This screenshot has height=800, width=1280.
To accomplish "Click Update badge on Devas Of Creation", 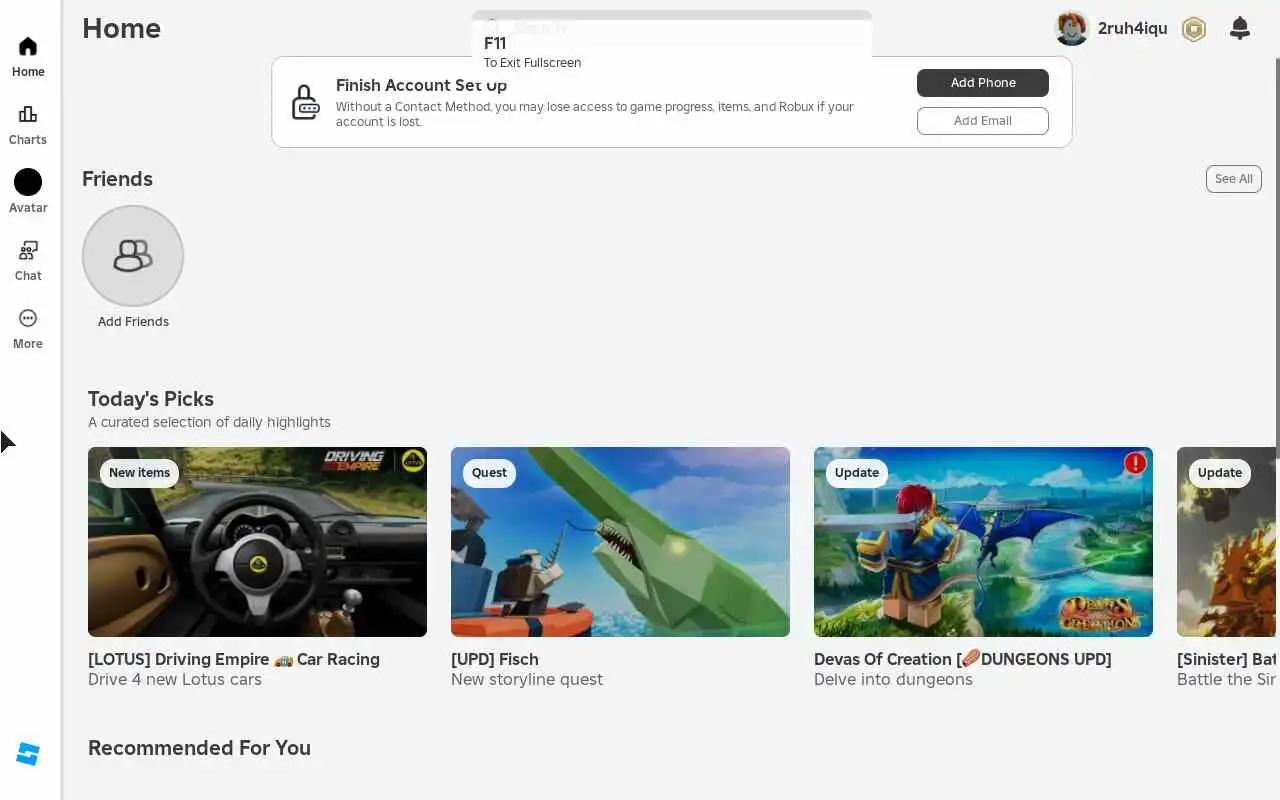I will (857, 473).
